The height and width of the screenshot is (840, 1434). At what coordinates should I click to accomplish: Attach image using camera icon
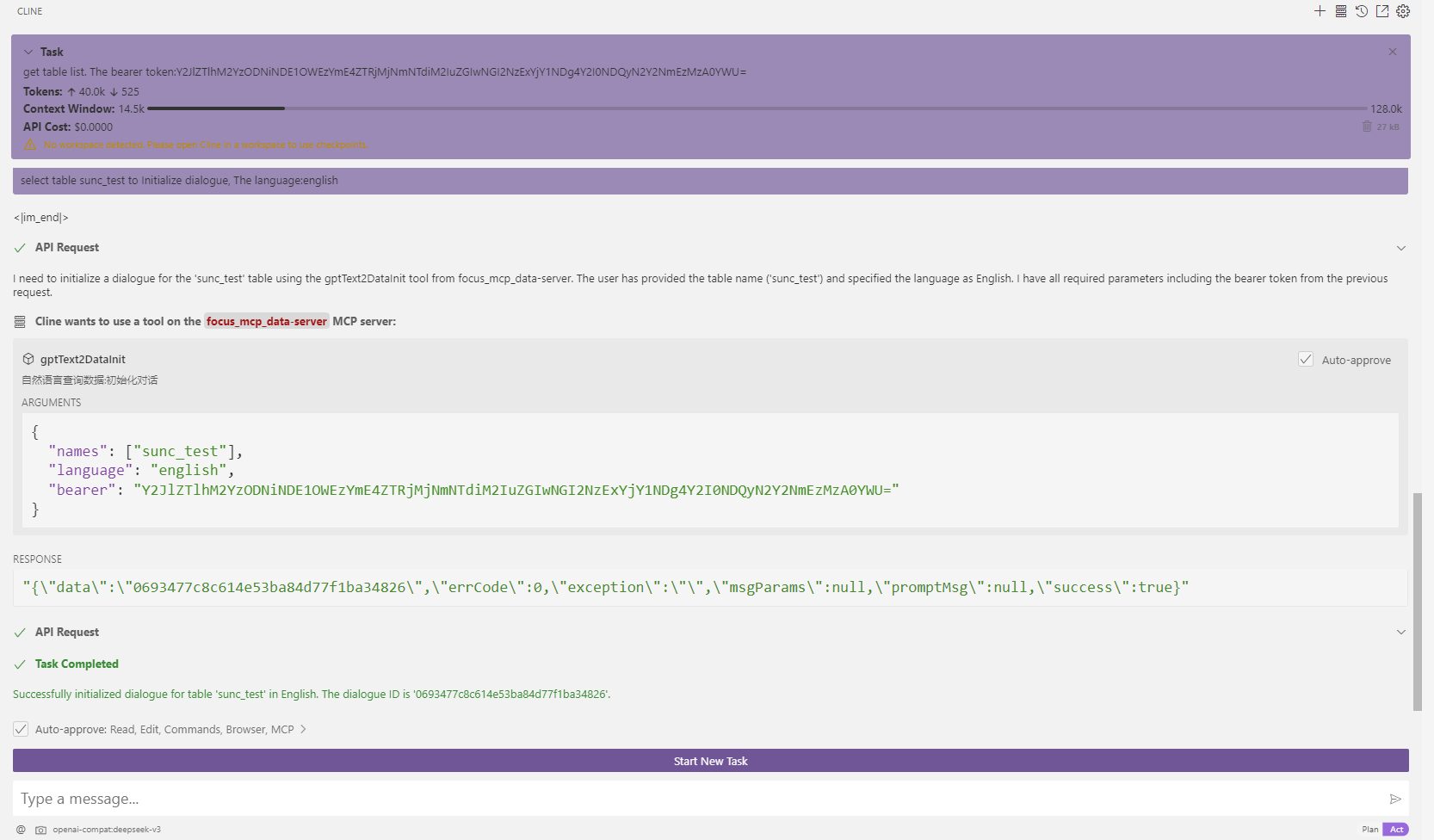coord(40,830)
